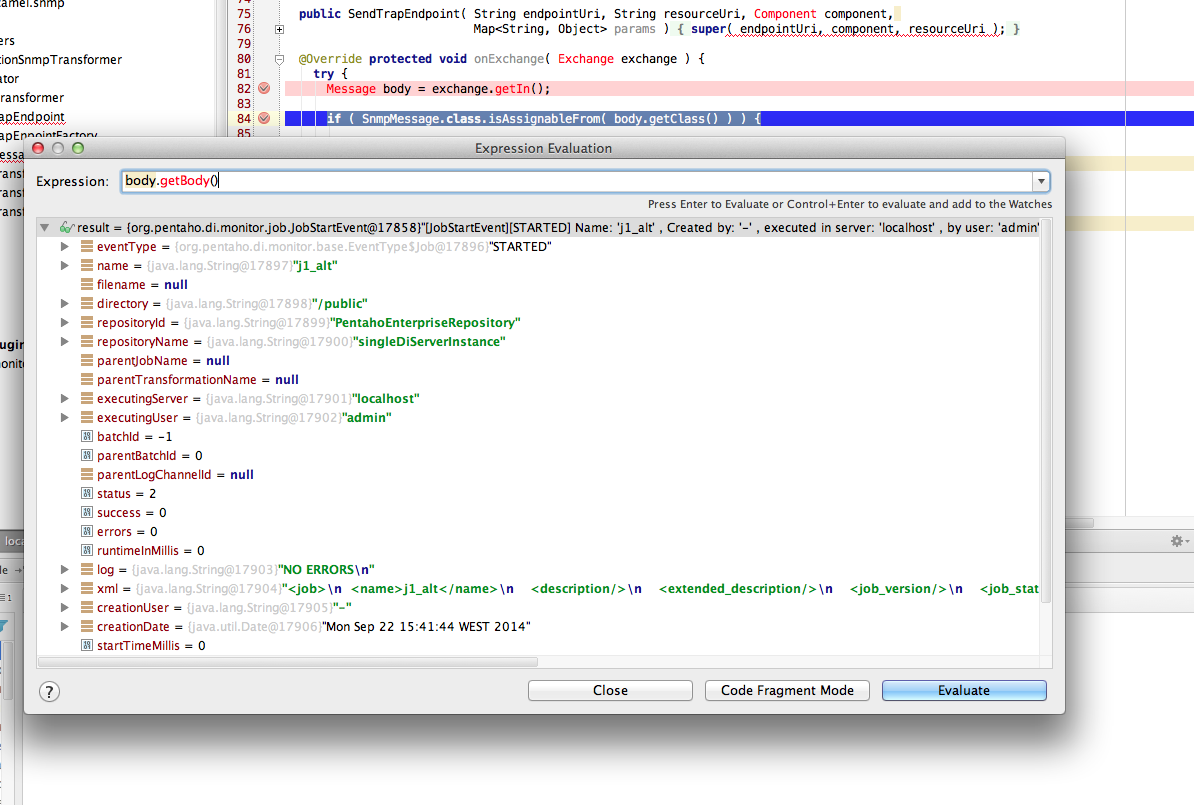Click the @Override annotation on line 80
This screenshot has height=805, width=1194.
pyautogui.click(x=330, y=59)
